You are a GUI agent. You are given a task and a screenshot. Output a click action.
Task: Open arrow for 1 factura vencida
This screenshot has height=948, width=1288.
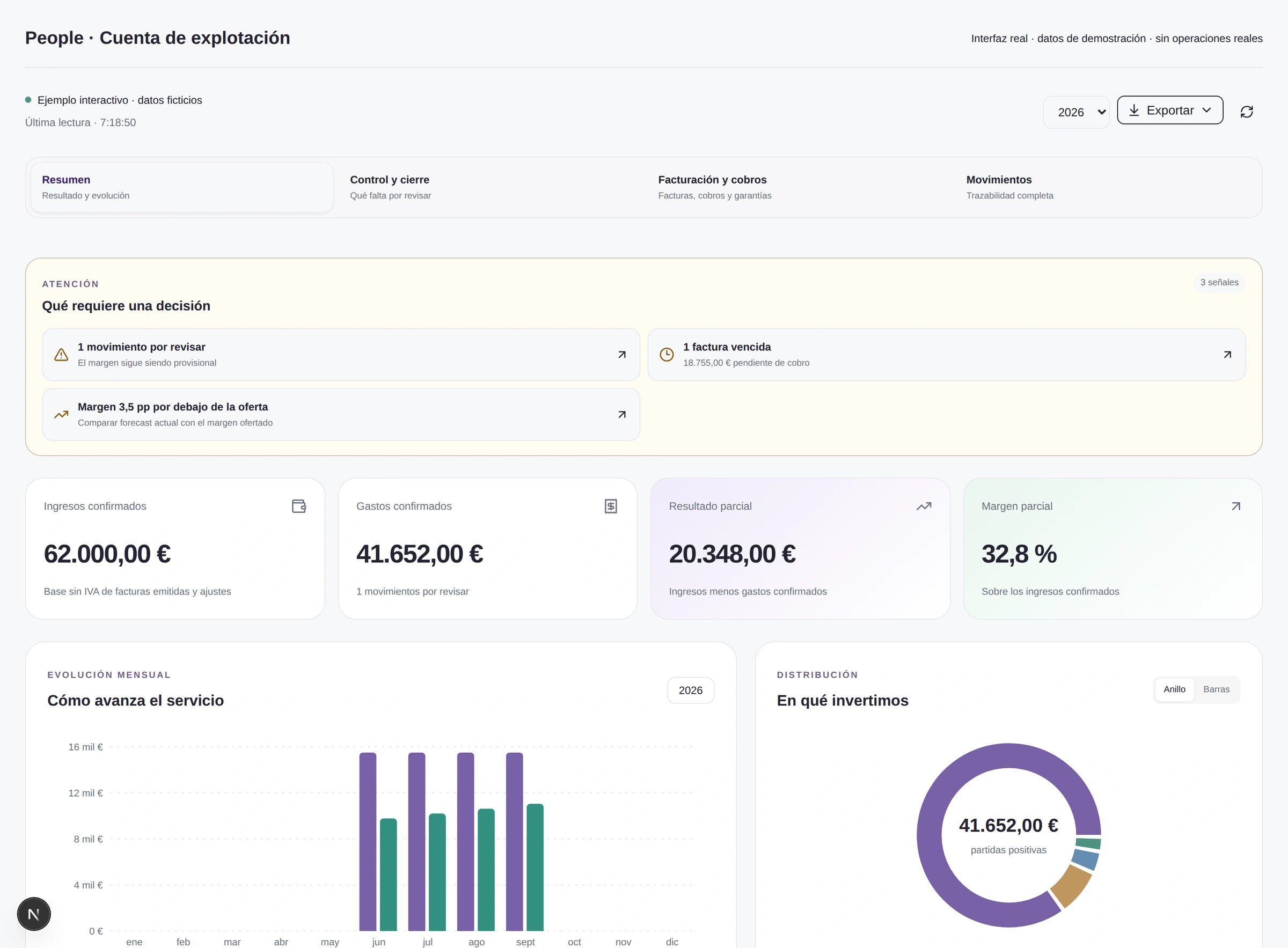(x=1227, y=355)
